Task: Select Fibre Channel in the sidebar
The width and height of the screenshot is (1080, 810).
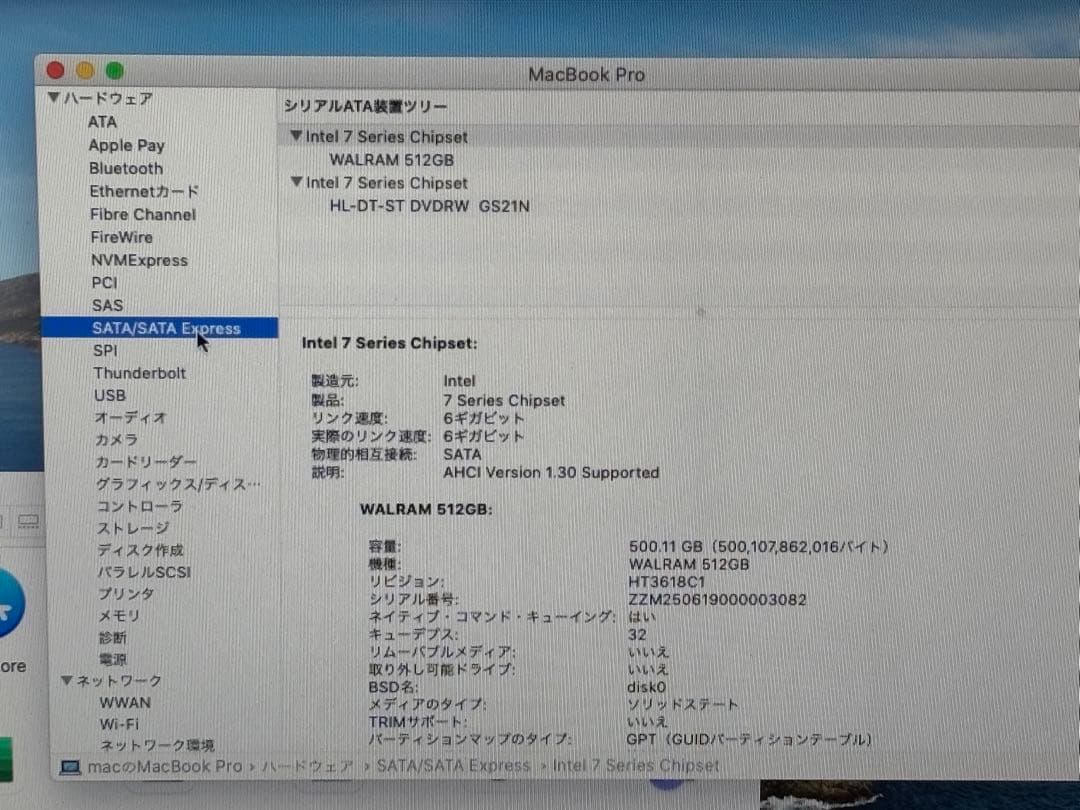Action: point(142,214)
